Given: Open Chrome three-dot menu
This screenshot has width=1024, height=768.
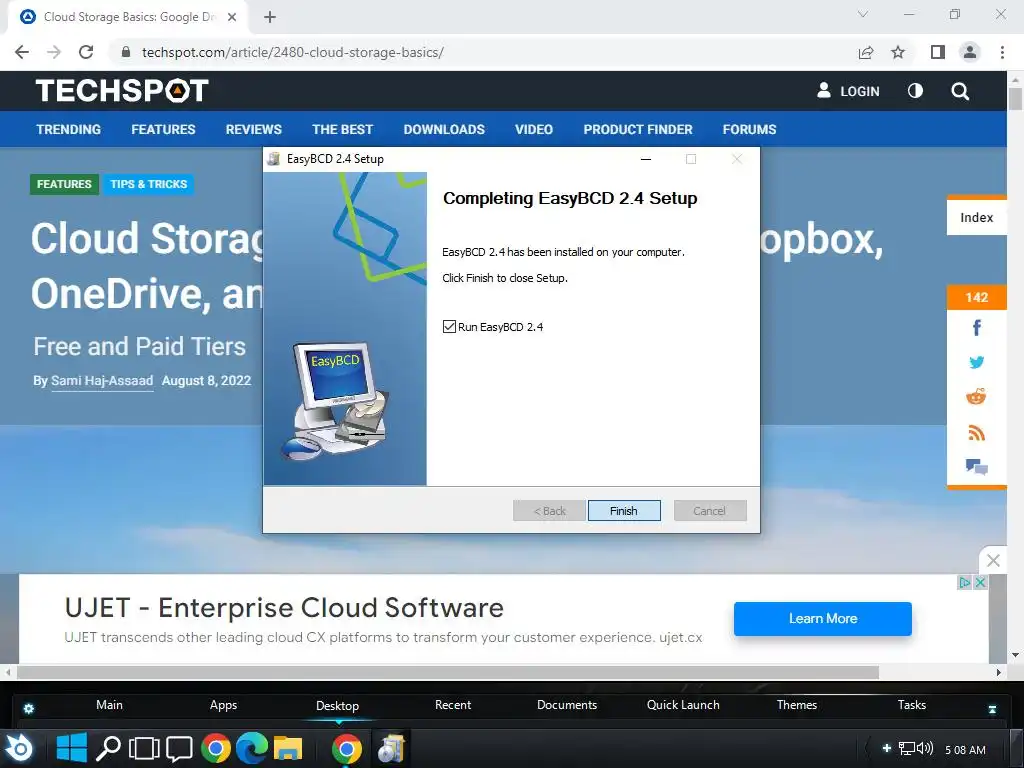Looking at the screenshot, I should click(1002, 52).
